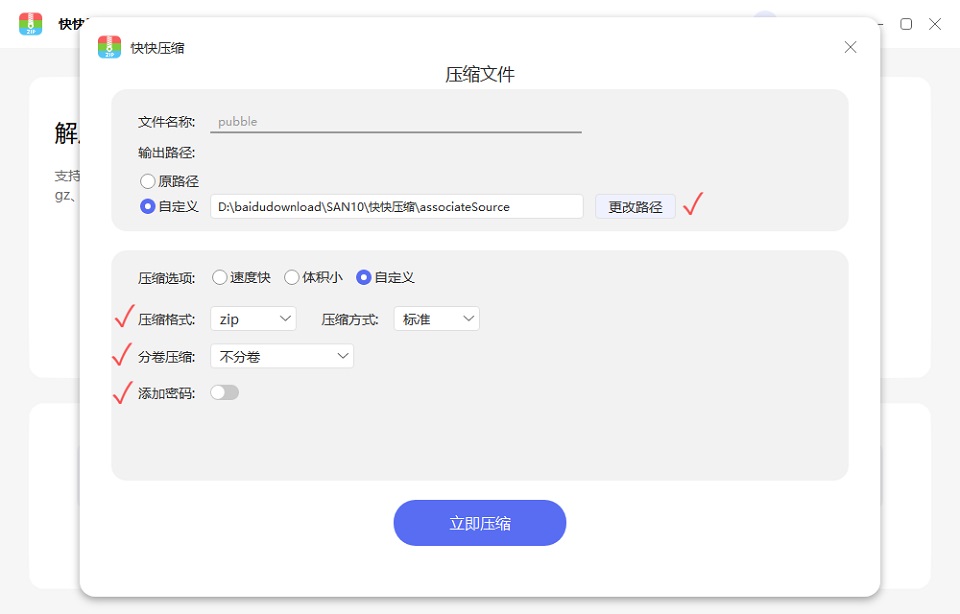The height and width of the screenshot is (614, 960).
Task: Click the custom output path text field
Action: coord(395,205)
